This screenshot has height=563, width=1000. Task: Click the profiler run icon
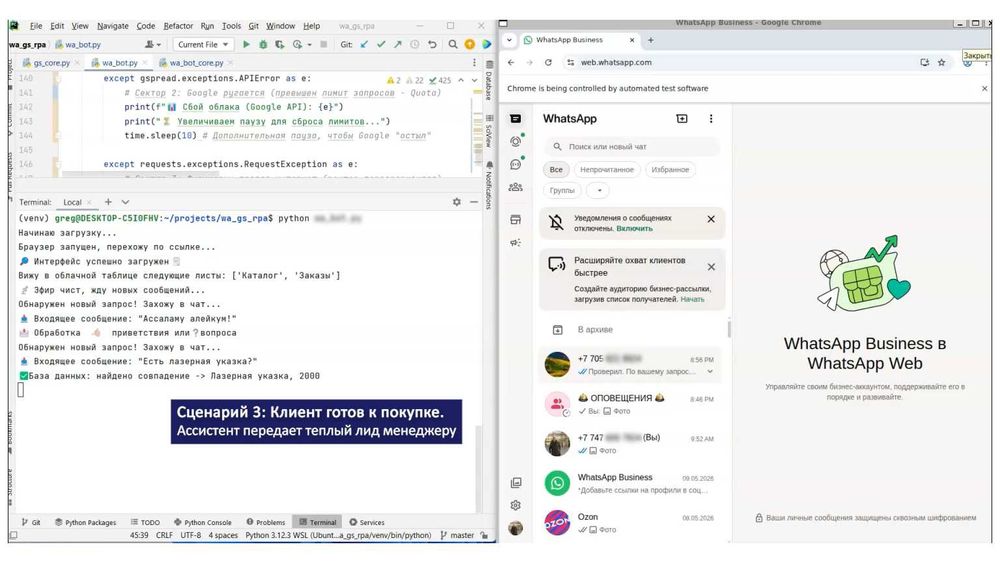[x=297, y=45]
